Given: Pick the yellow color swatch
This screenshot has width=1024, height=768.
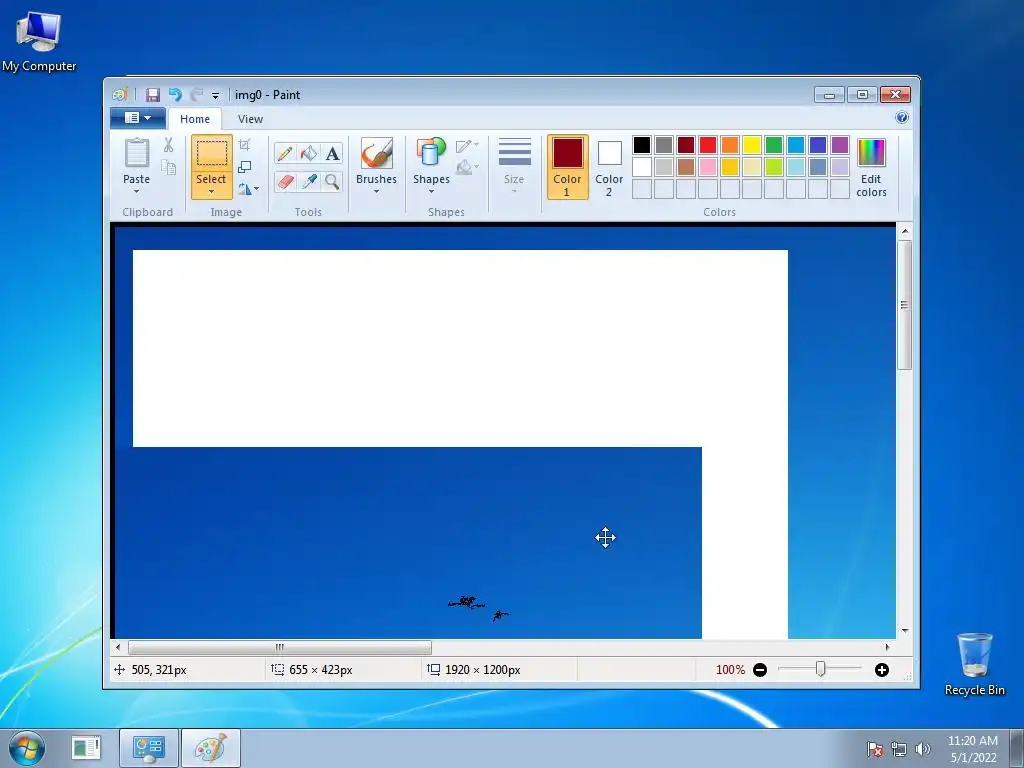Looking at the screenshot, I should tap(752, 145).
